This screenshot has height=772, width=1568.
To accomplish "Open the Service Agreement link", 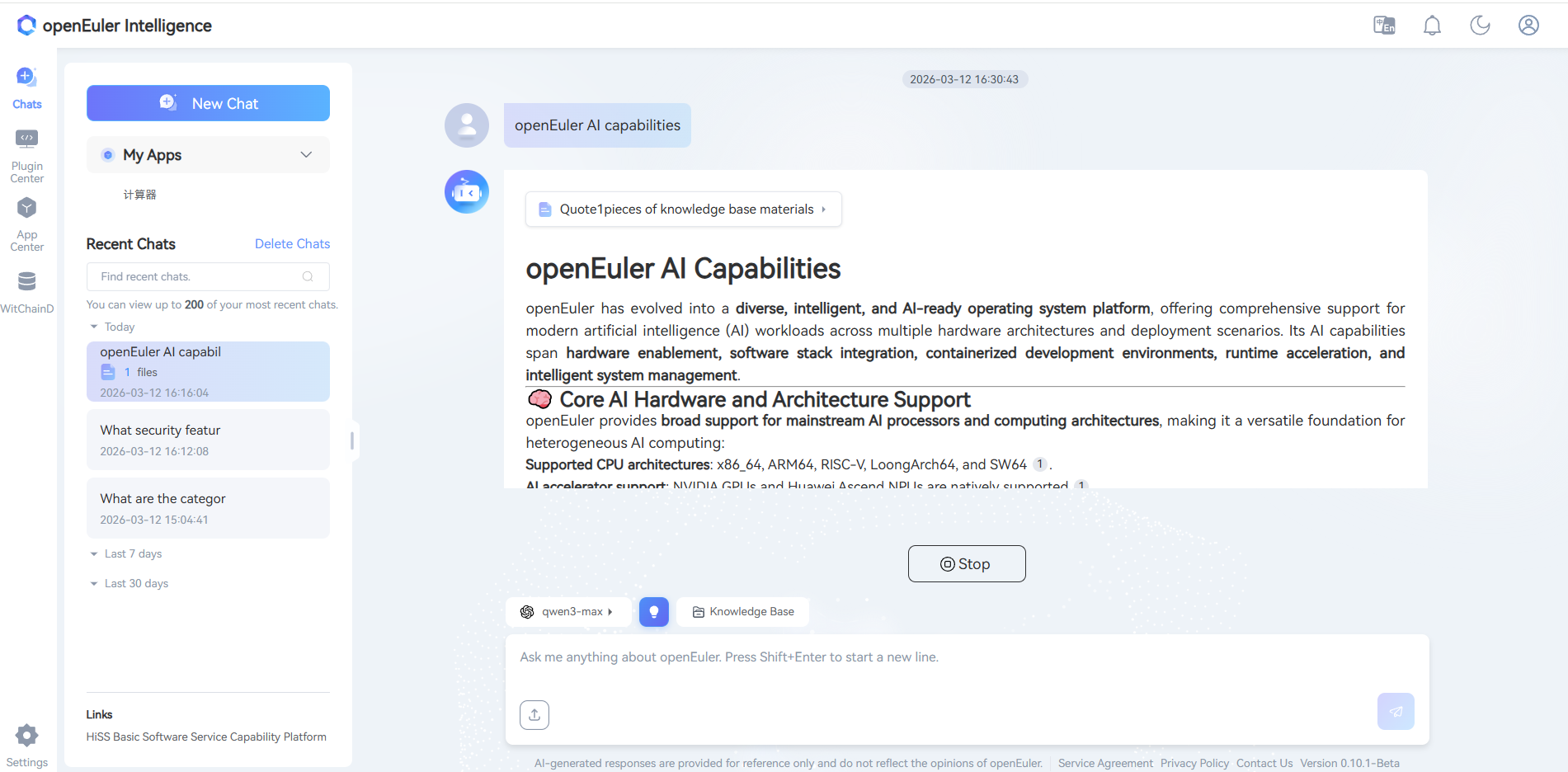I will (1105, 764).
